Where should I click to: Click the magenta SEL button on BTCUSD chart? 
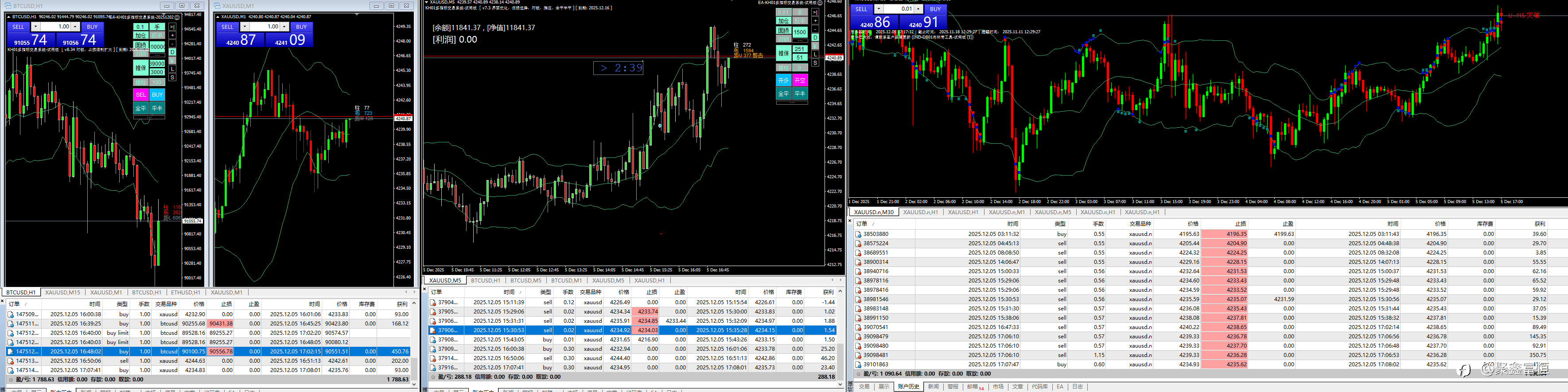[x=140, y=94]
